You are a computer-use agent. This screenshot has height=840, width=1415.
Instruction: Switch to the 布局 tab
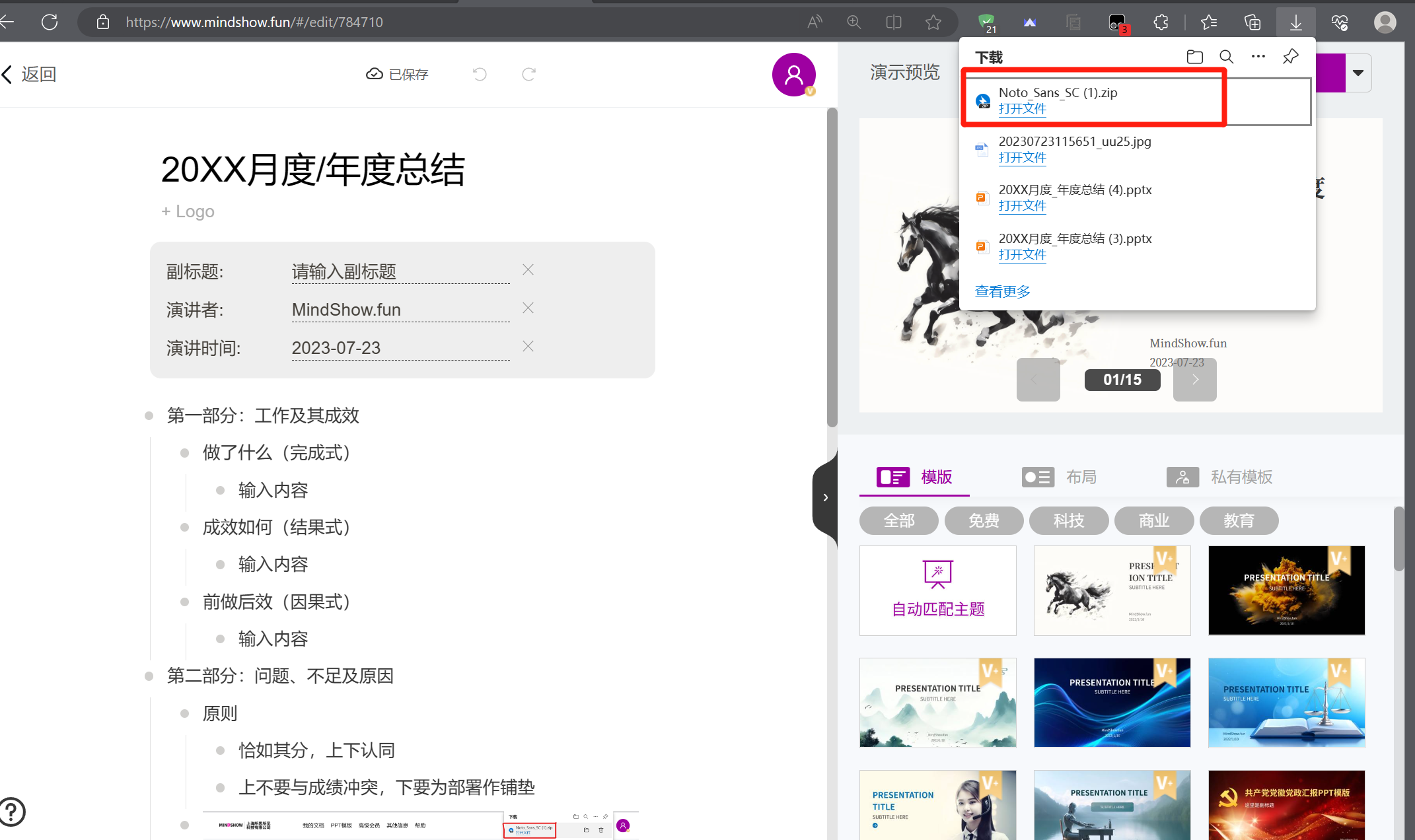coord(1081,477)
